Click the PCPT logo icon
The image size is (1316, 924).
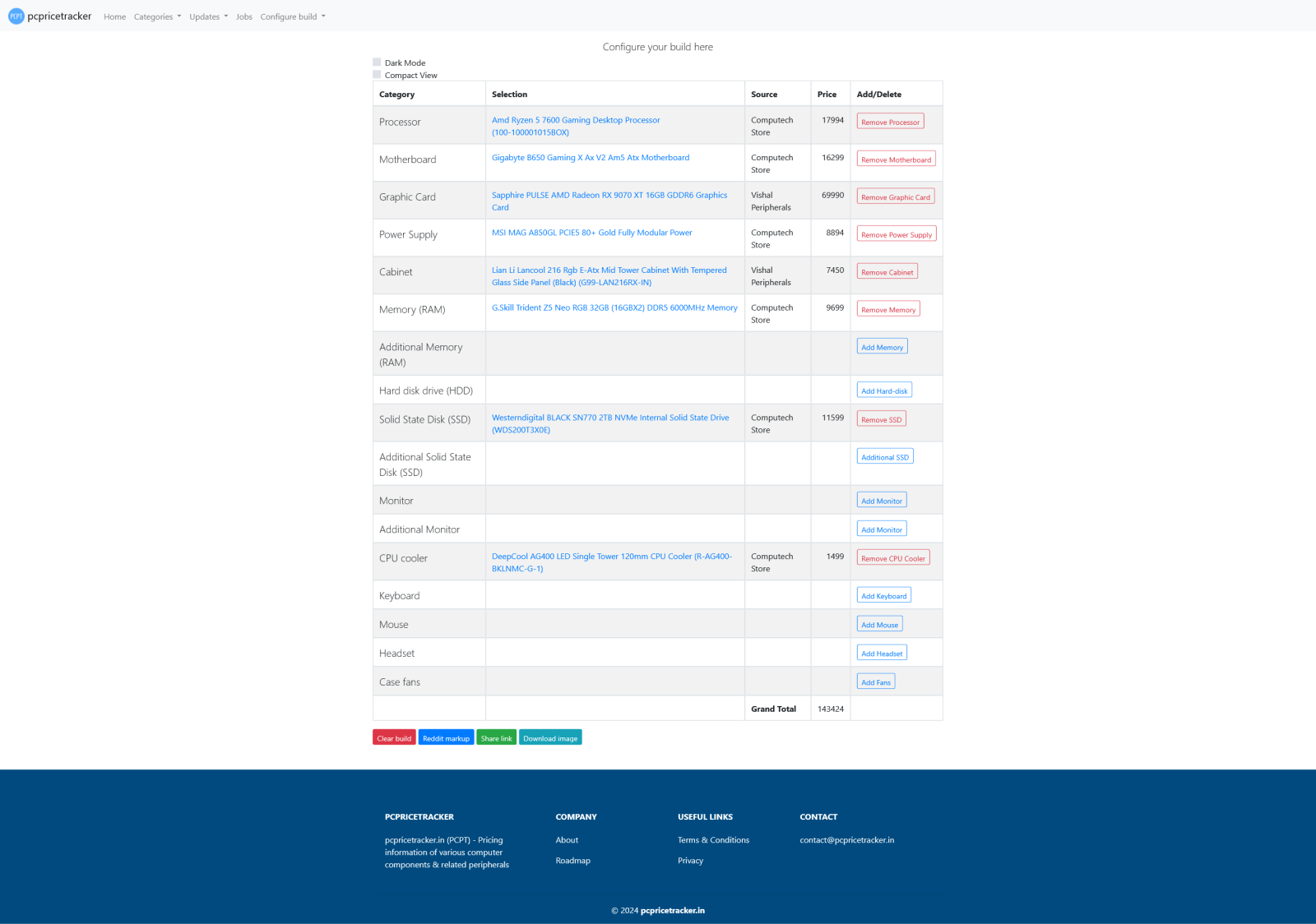pyautogui.click(x=16, y=16)
